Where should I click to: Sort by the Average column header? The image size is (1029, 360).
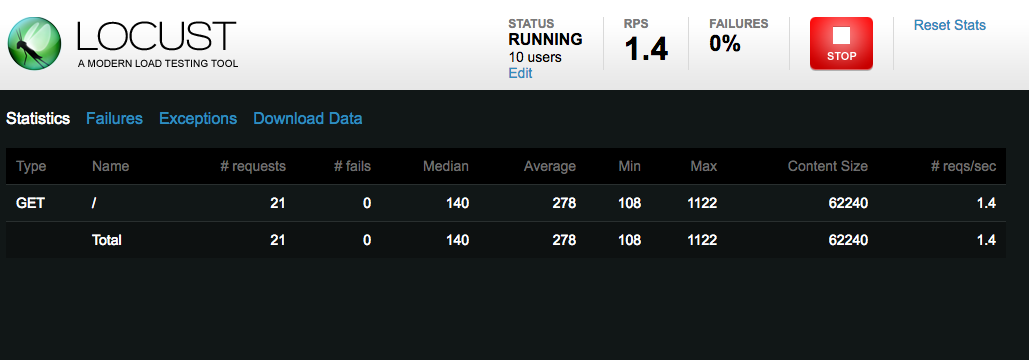(x=549, y=167)
